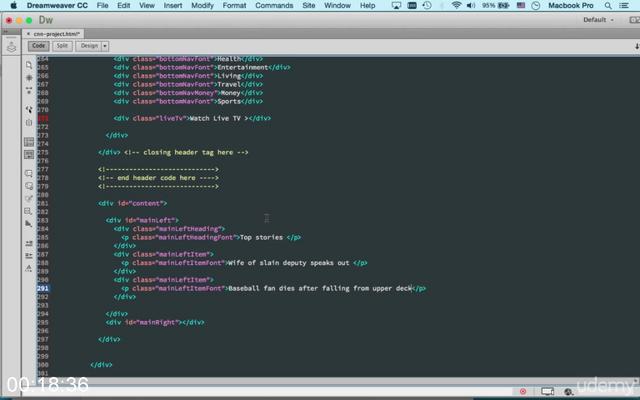Click 'Wife of slain deputy speaks out' text
The width and height of the screenshot is (640, 400).
tap(289, 263)
